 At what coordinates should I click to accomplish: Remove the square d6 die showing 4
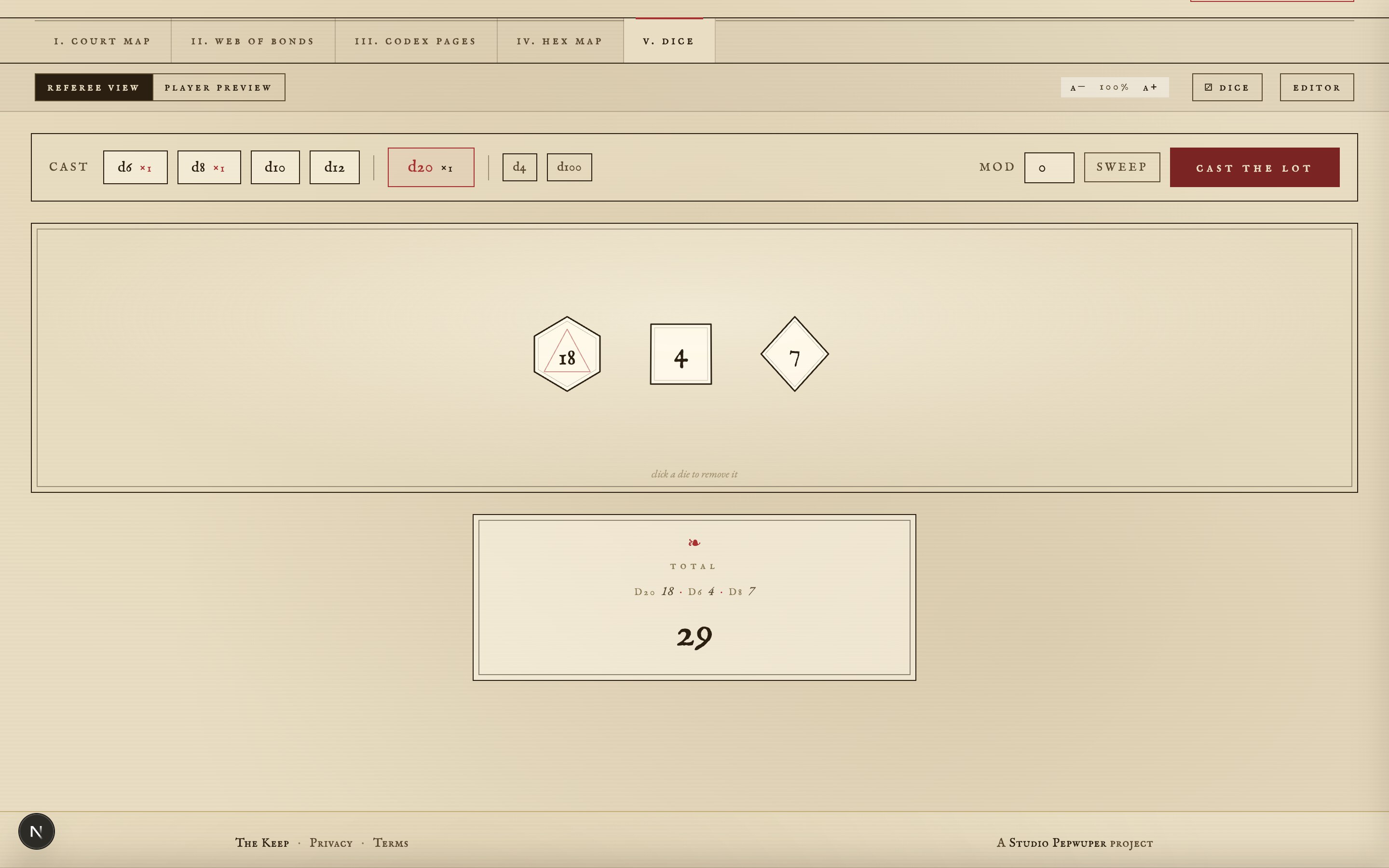point(681,354)
